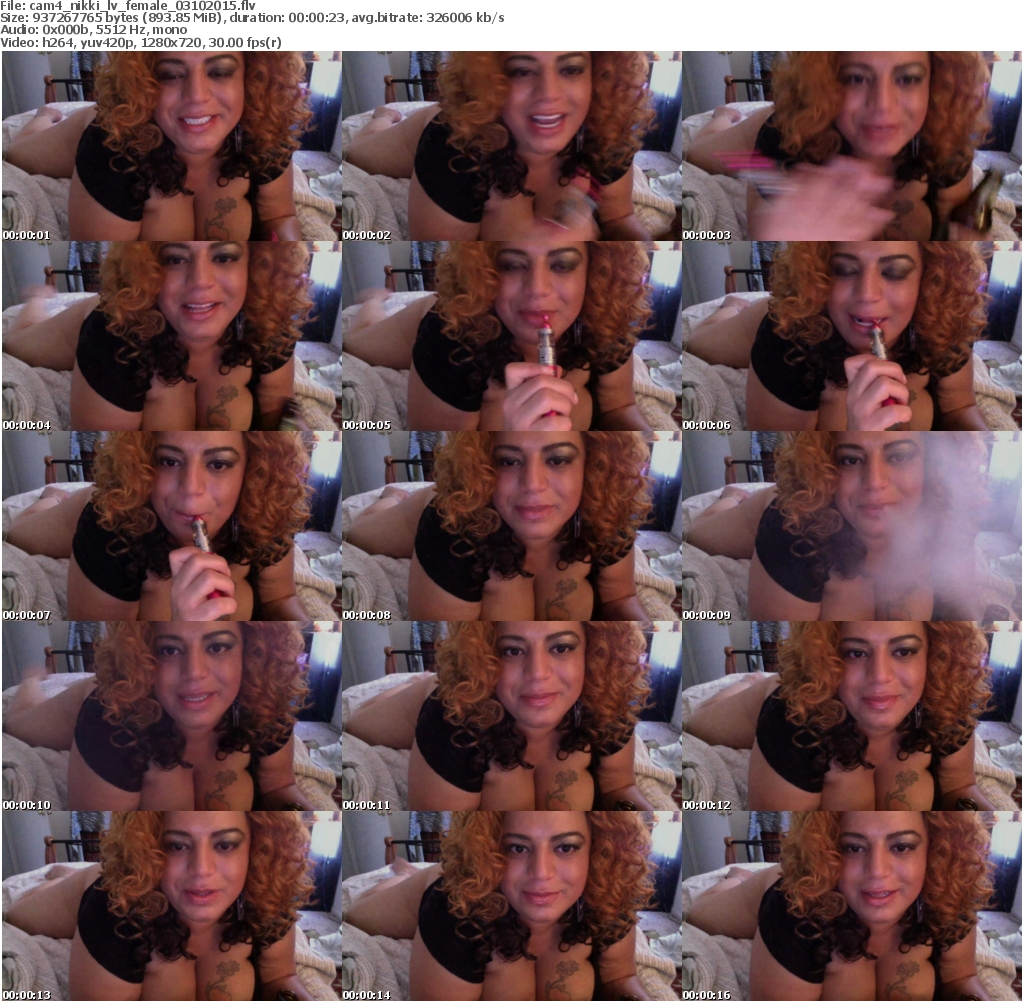Click the frame marked 00:00:12
Image resolution: width=1024 pixels, height=1001 pixels.
coord(852,716)
